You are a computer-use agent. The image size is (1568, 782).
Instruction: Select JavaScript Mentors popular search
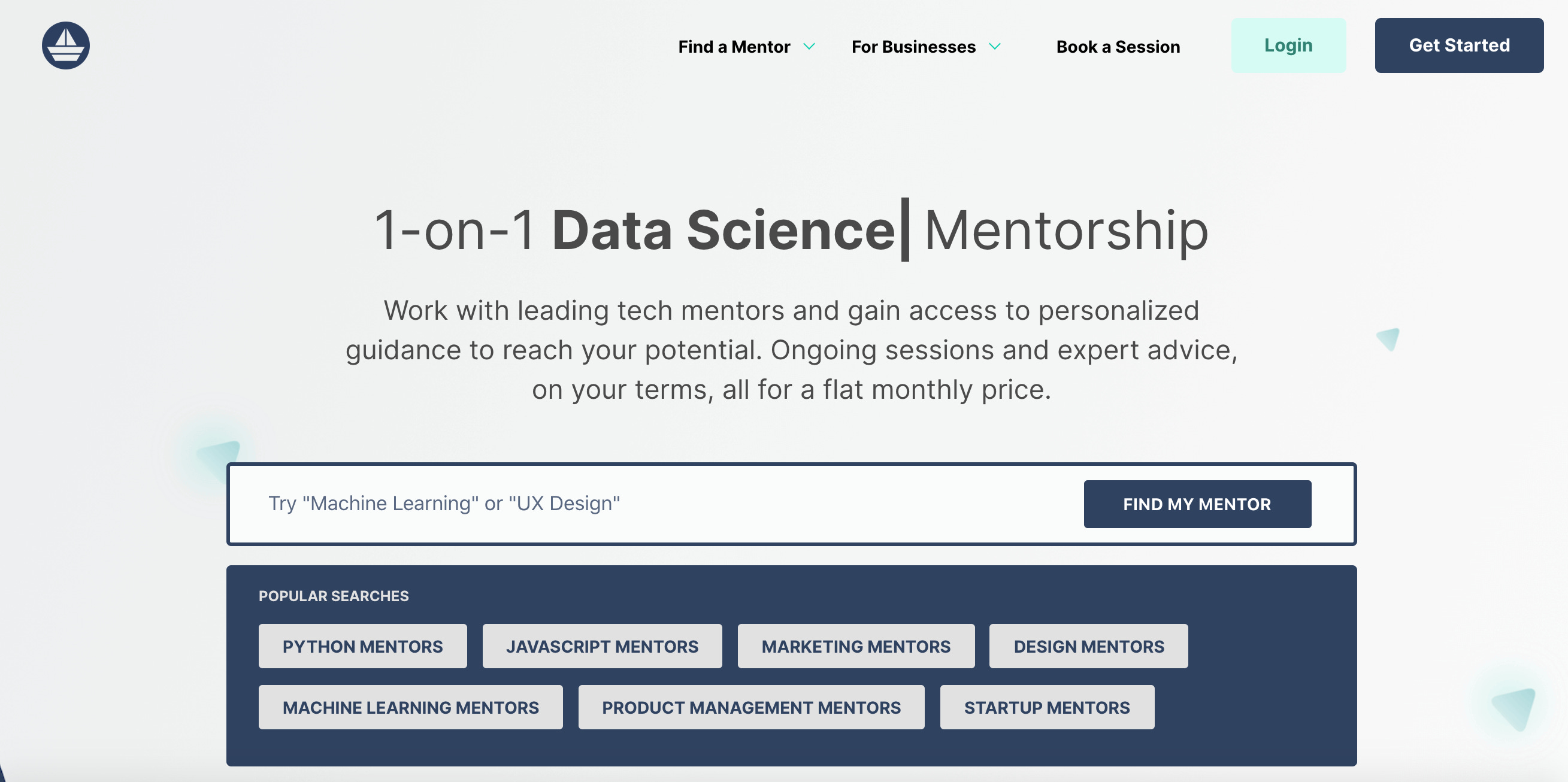point(601,646)
